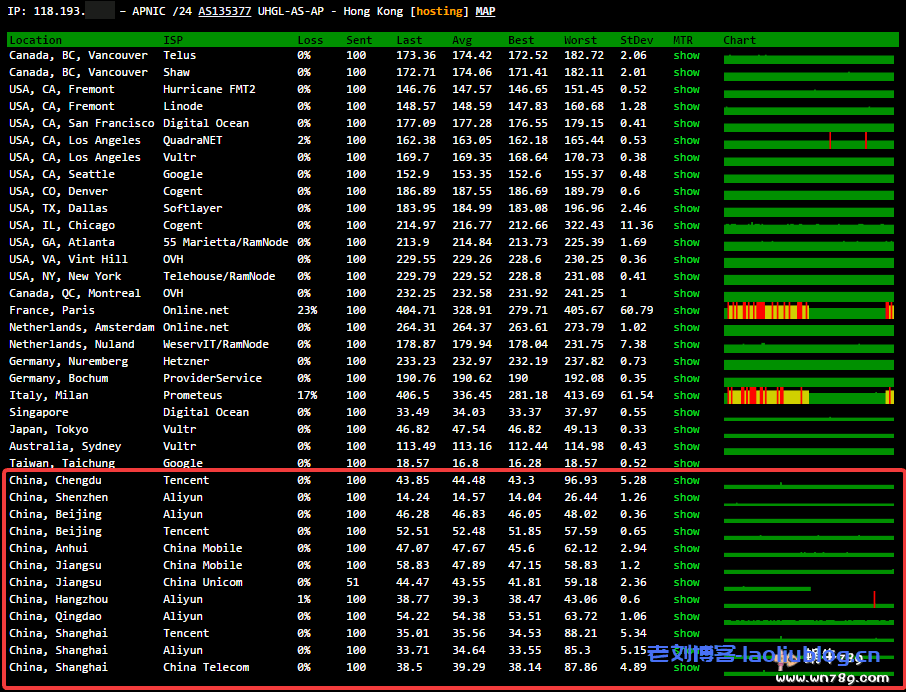Show MTR for Singapore Digital Ocean
906x692 pixels.
pos(686,413)
